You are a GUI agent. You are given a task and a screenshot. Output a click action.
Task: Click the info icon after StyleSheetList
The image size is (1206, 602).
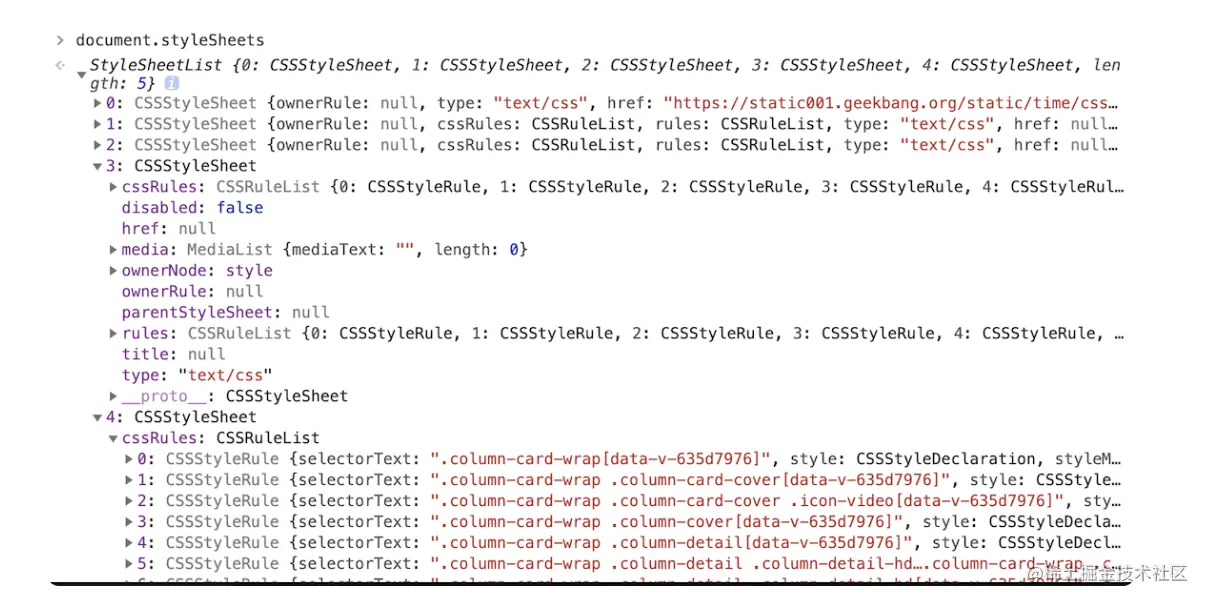click(171, 83)
